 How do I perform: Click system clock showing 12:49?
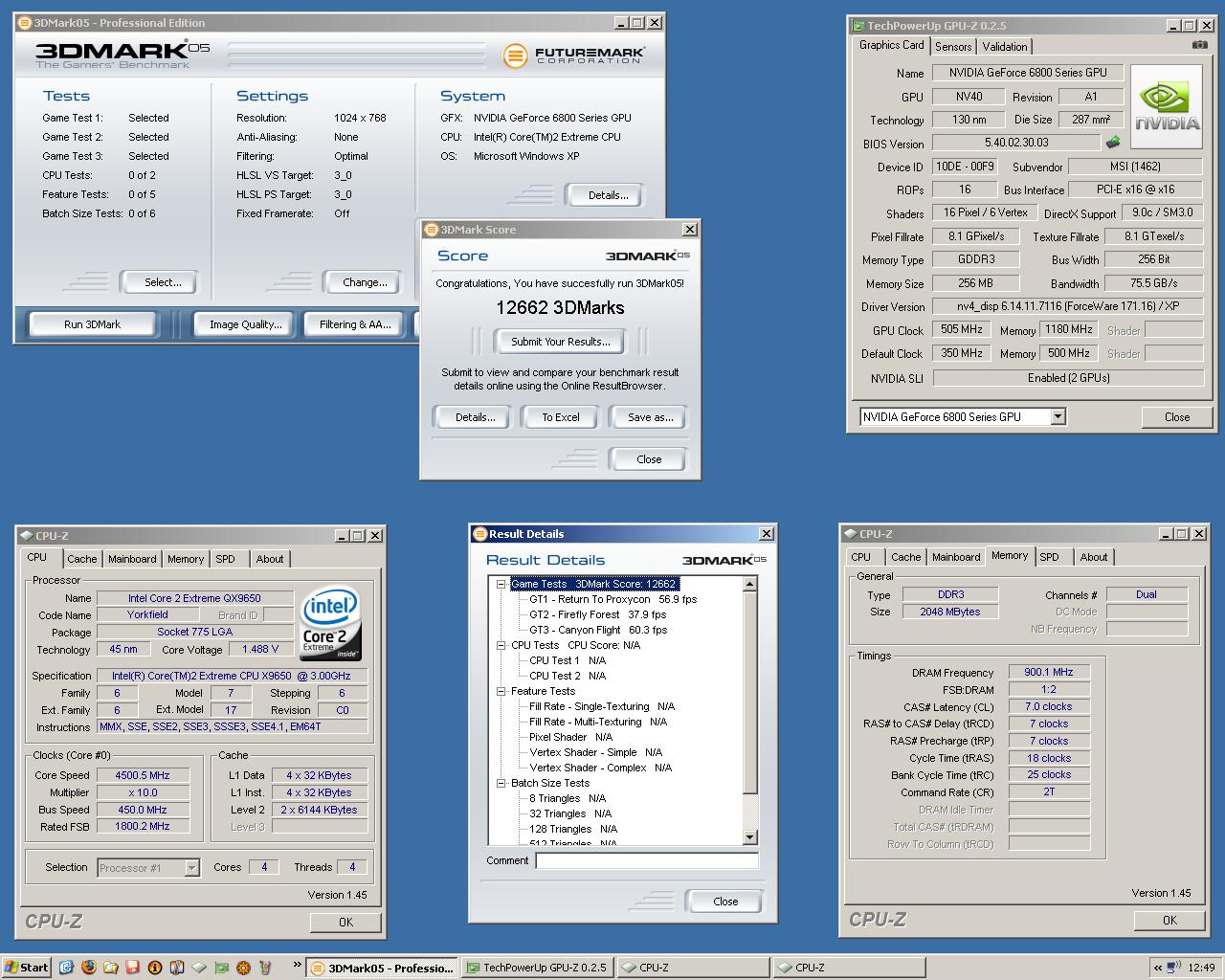click(x=1201, y=968)
